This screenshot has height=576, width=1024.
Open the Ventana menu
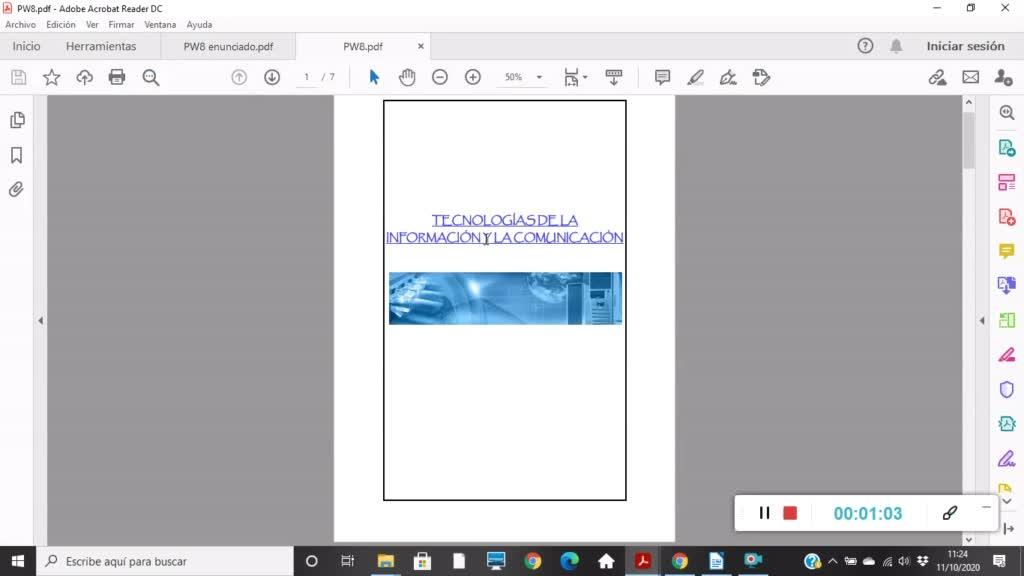160,25
